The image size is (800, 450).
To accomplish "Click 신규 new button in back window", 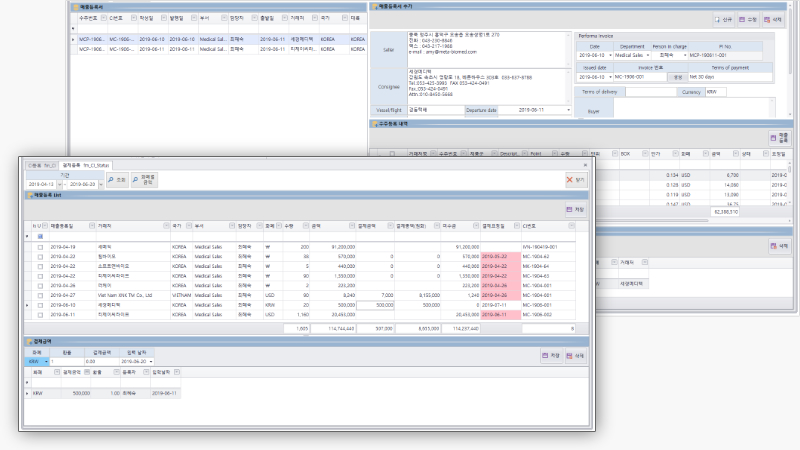I will pyautogui.click(x=723, y=19).
